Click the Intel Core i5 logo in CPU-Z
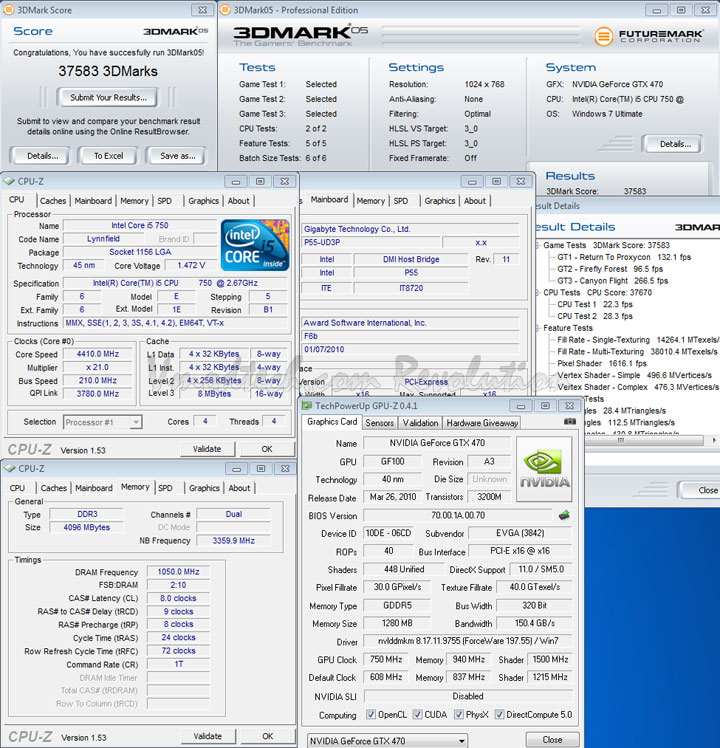Viewport: 720px width, 748px height. pyautogui.click(x=255, y=245)
